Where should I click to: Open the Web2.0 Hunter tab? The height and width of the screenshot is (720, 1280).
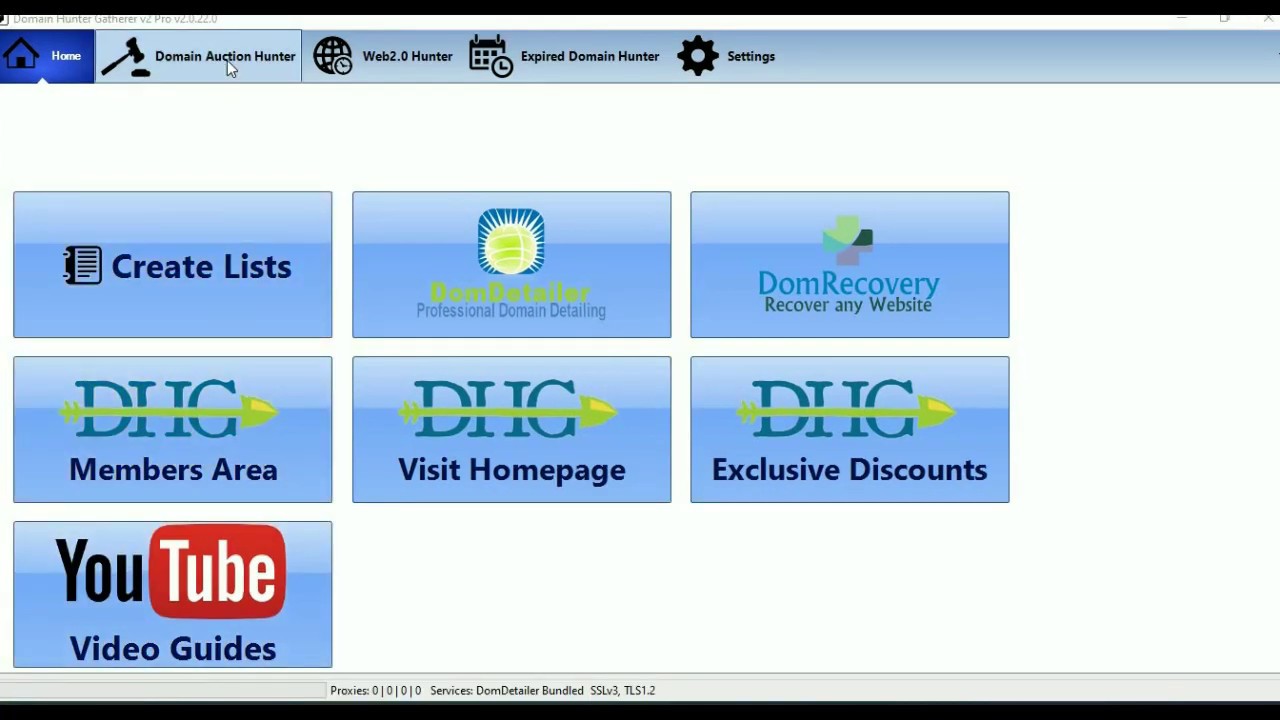click(x=383, y=56)
